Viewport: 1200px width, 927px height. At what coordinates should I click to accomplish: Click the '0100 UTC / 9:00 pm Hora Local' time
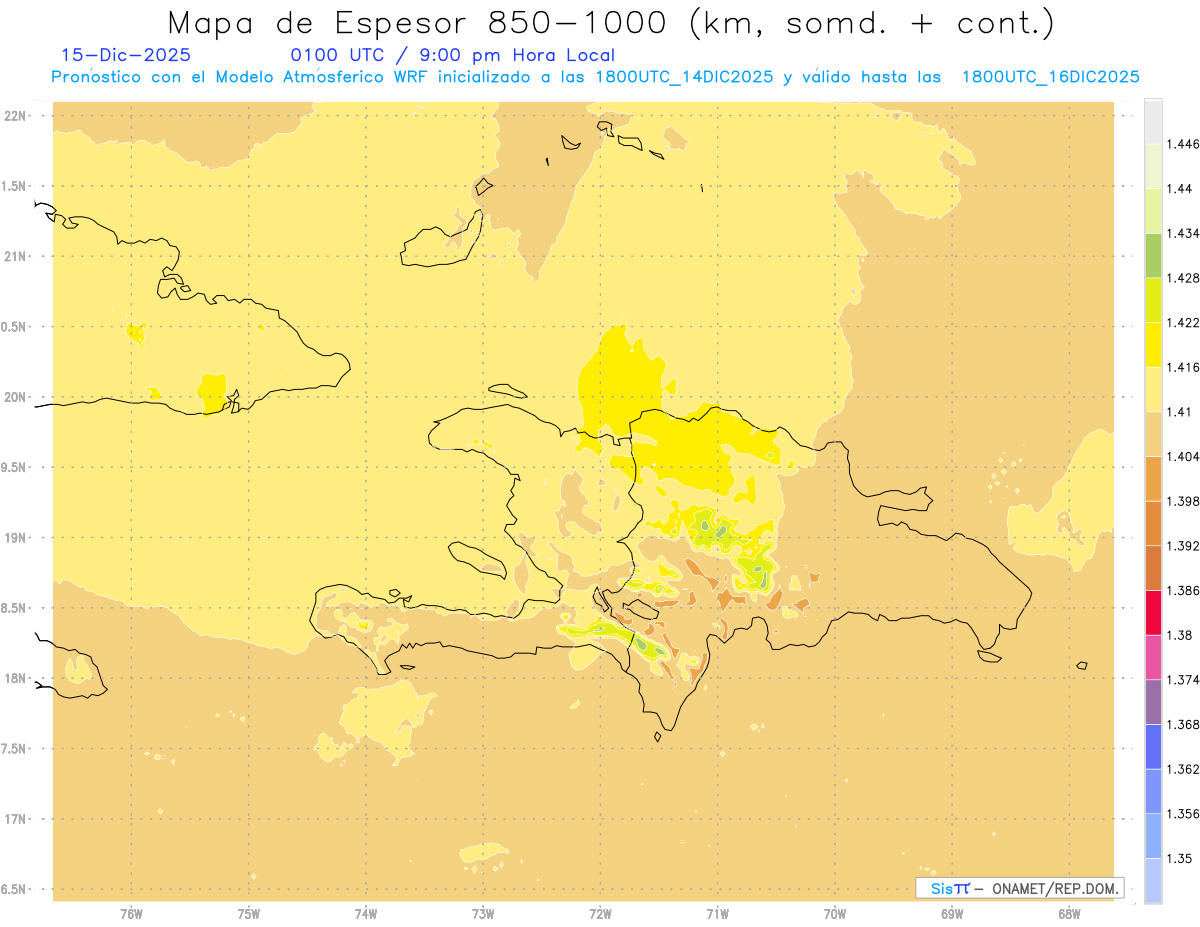[453, 55]
